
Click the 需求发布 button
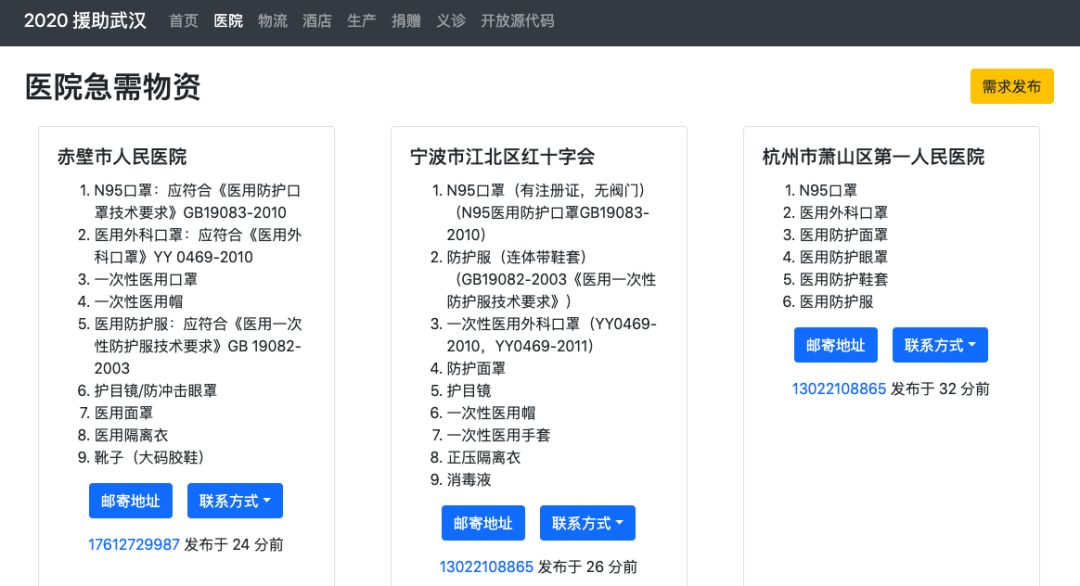[x=1011, y=86]
